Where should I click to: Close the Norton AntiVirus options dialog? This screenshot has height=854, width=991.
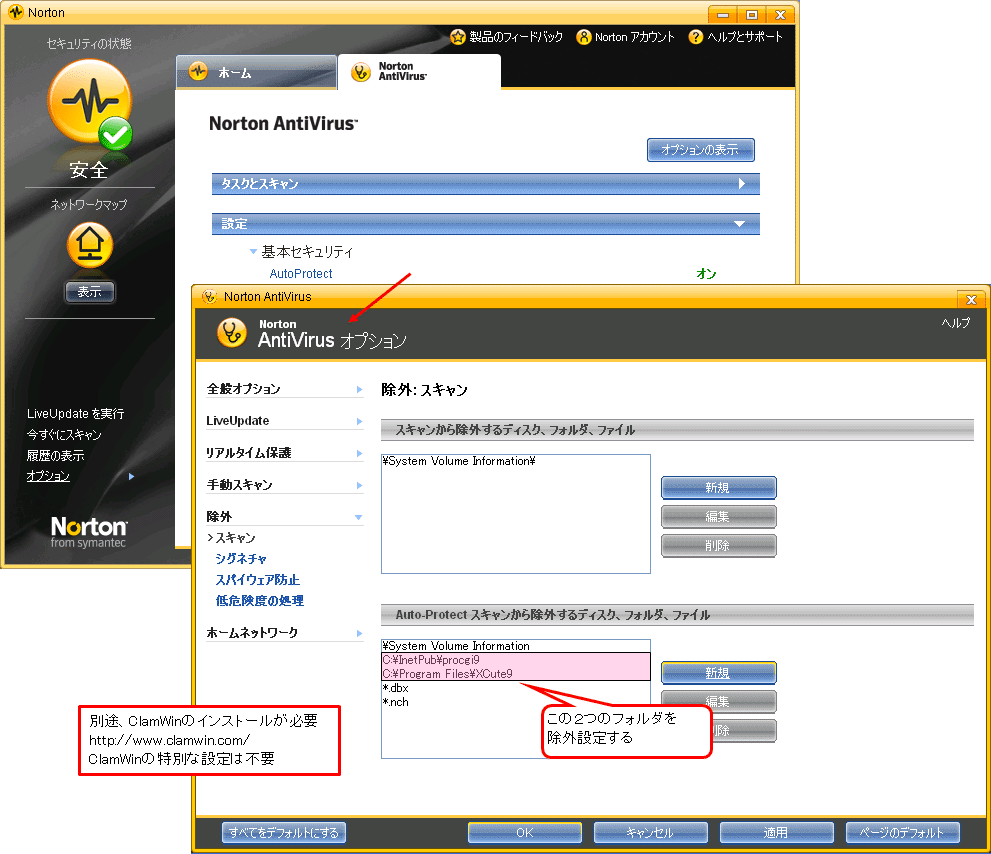click(971, 300)
